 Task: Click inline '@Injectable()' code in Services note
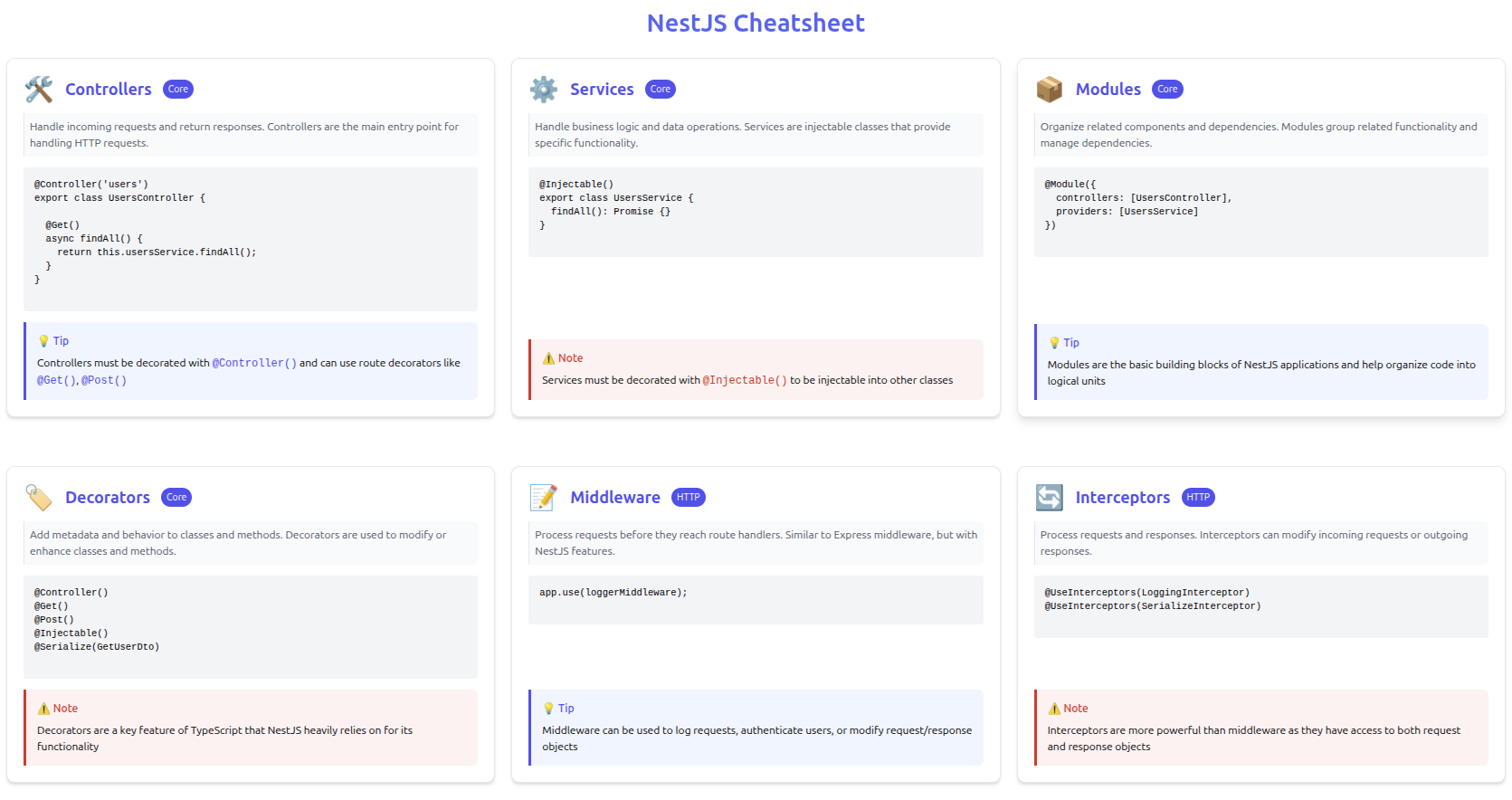(x=745, y=380)
